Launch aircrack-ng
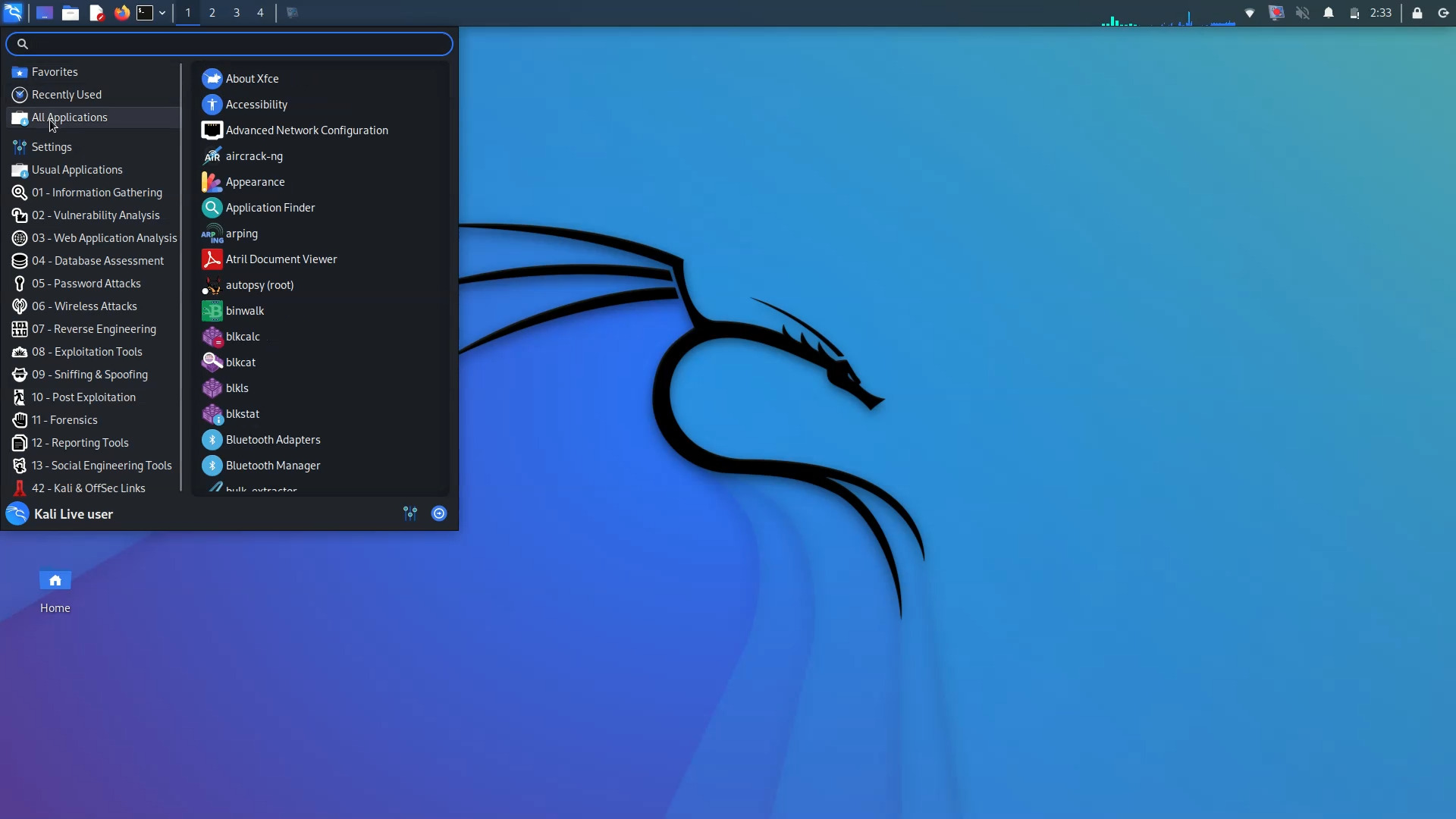Viewport: 1456px width, 819px height. (x=322, y=156)
